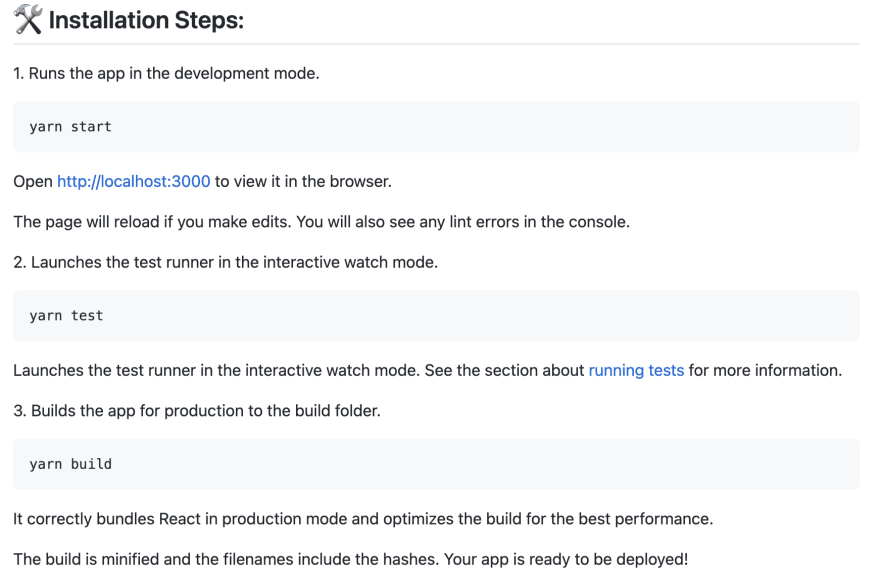The height and width of the screenshot is (584, 880).
Task: Click the hammer and wrench emoji icon
Action: [28, 19]
